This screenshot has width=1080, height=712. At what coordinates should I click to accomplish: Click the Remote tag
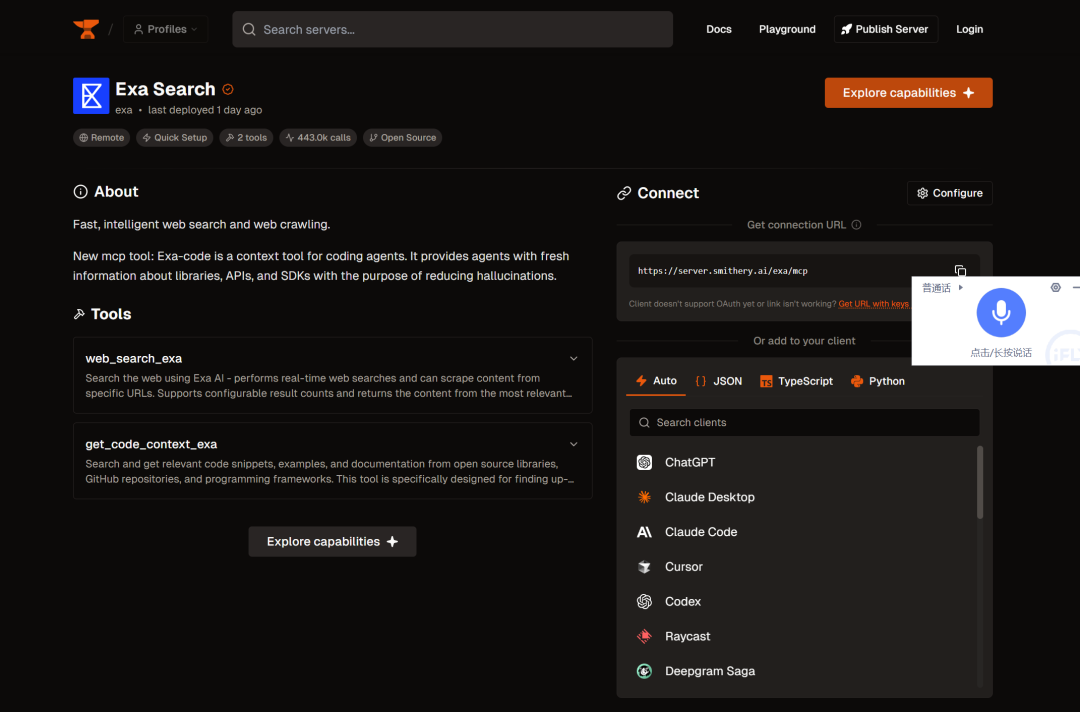(x=101, y=138)
